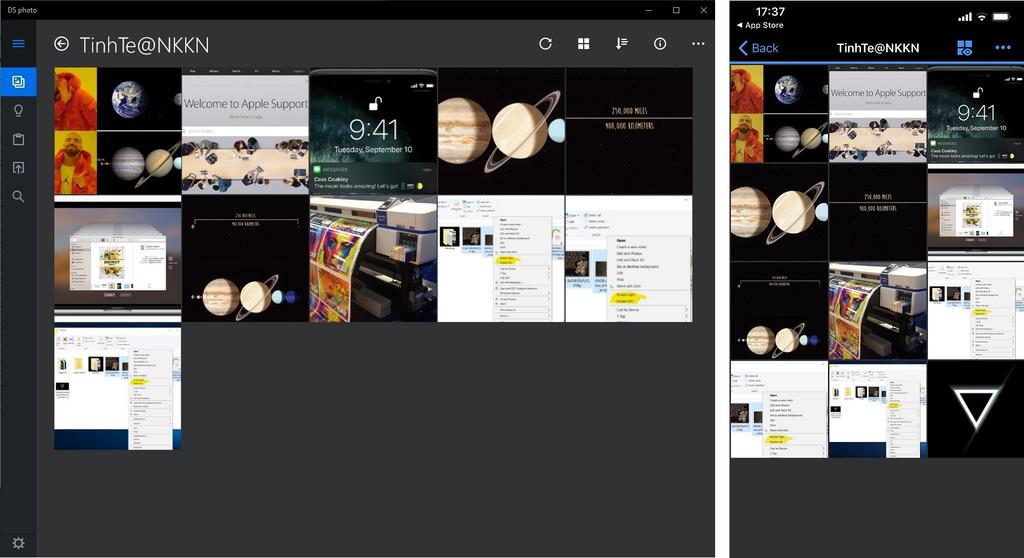Screen dimensions: 1024x558
Task: Open white triangle logo thumbnail on phone
Action: pyautogui.click(x=976, y=409)
